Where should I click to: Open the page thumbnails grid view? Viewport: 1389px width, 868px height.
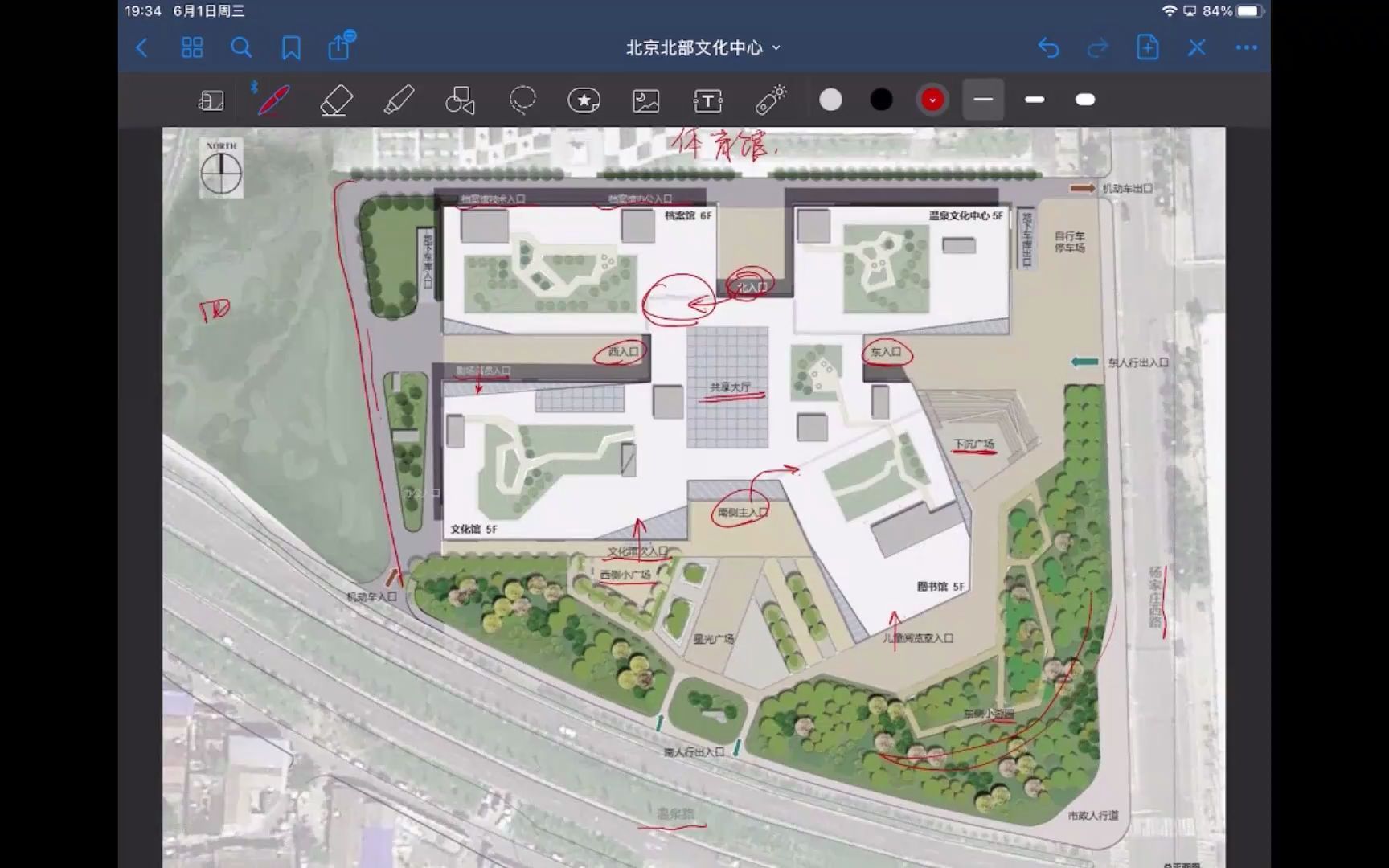click(x=192, y=48)
